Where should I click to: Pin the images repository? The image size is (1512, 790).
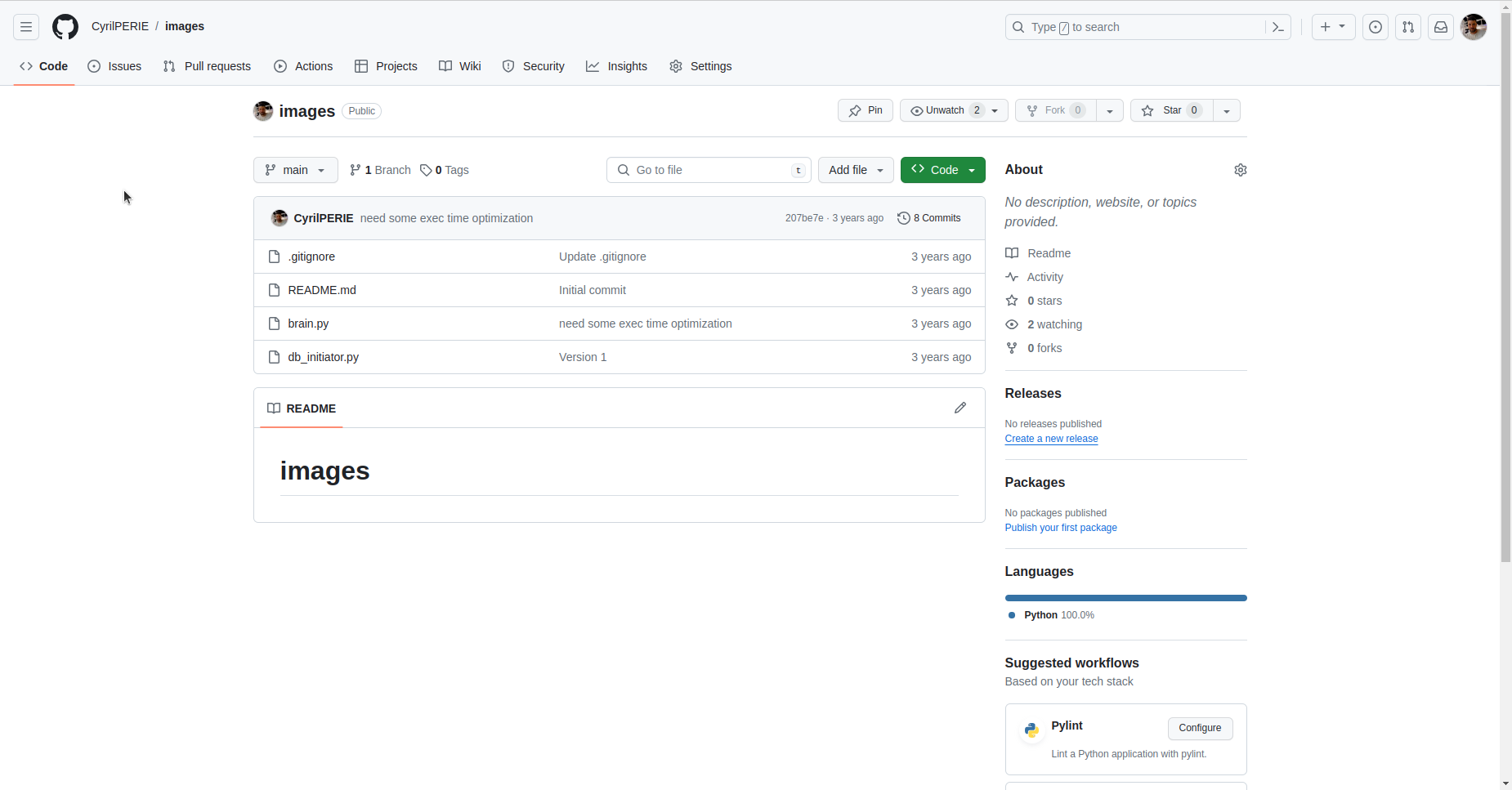tap(865, 110)
